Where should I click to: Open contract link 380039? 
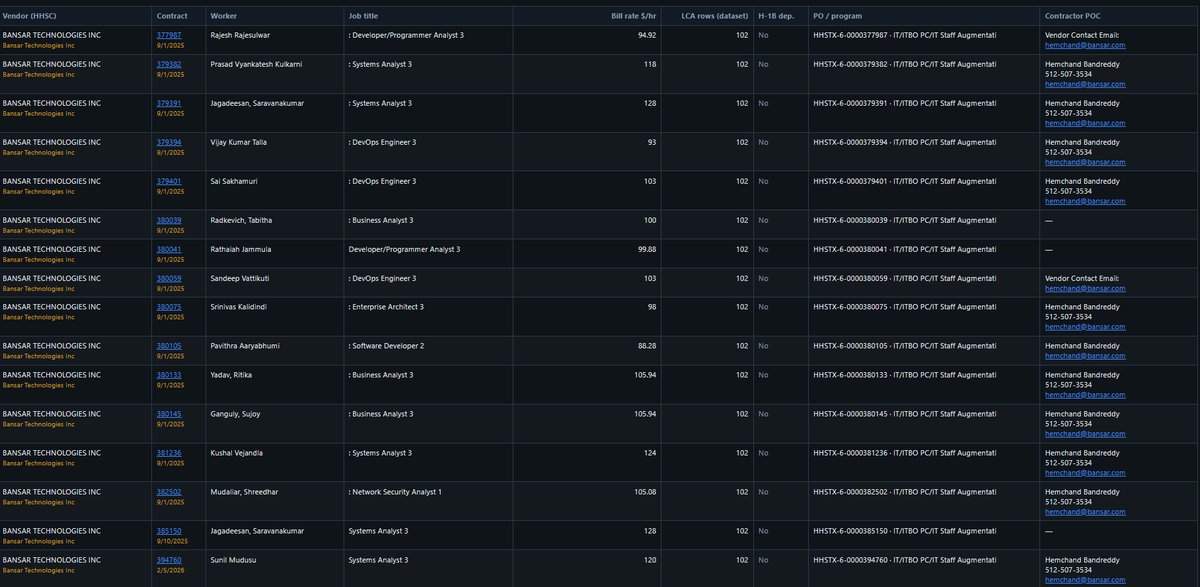click(x=169, y=220)
